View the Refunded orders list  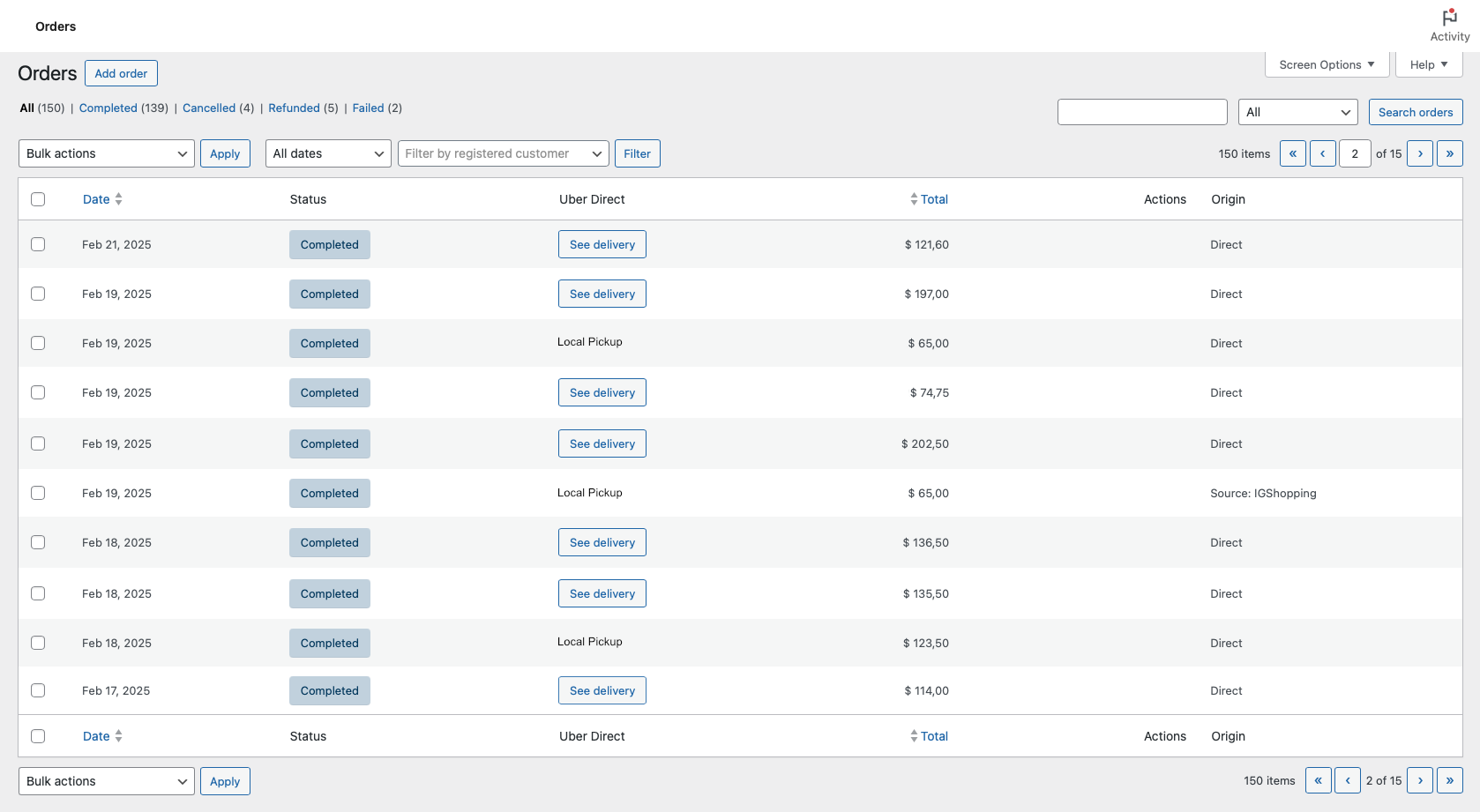(295, 108)
